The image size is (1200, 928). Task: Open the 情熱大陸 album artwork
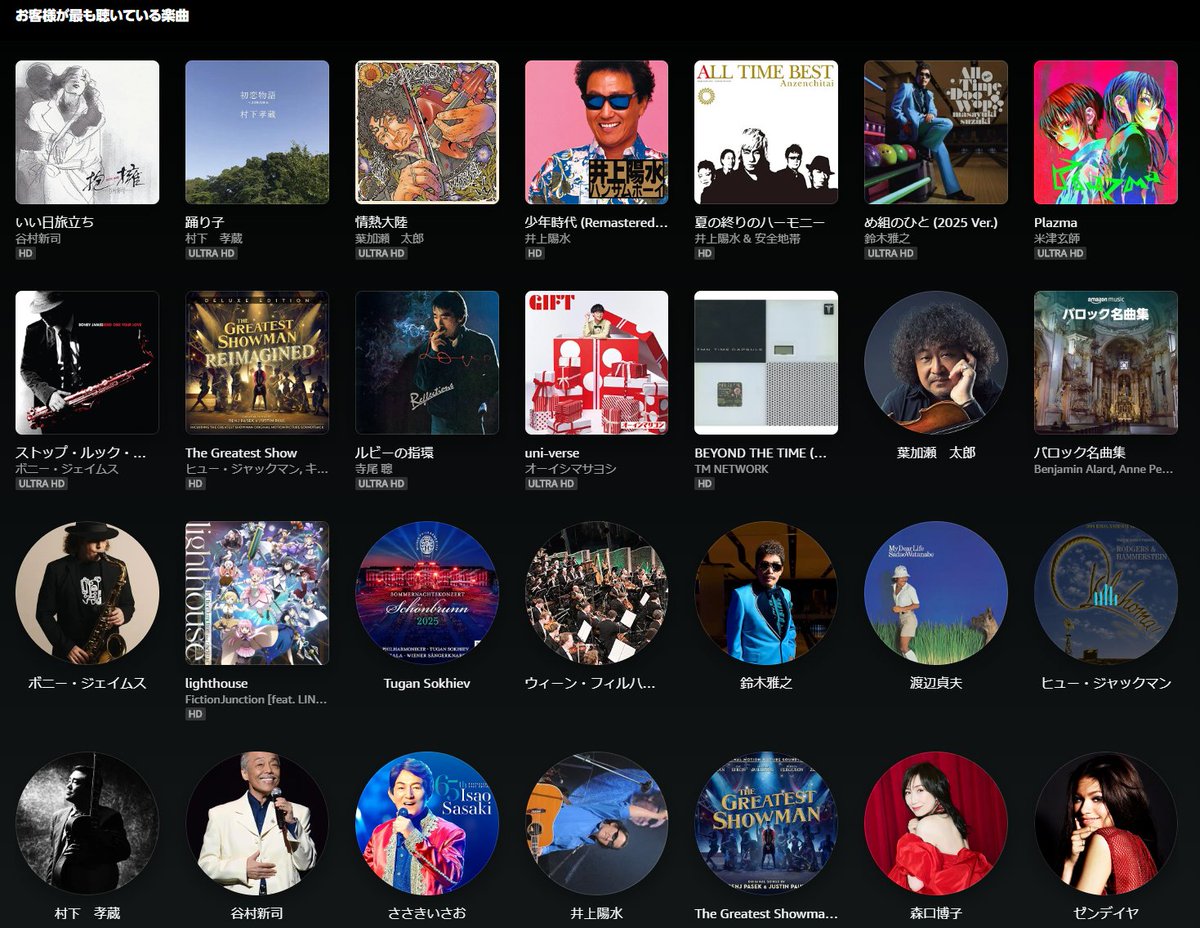point(427,132)
